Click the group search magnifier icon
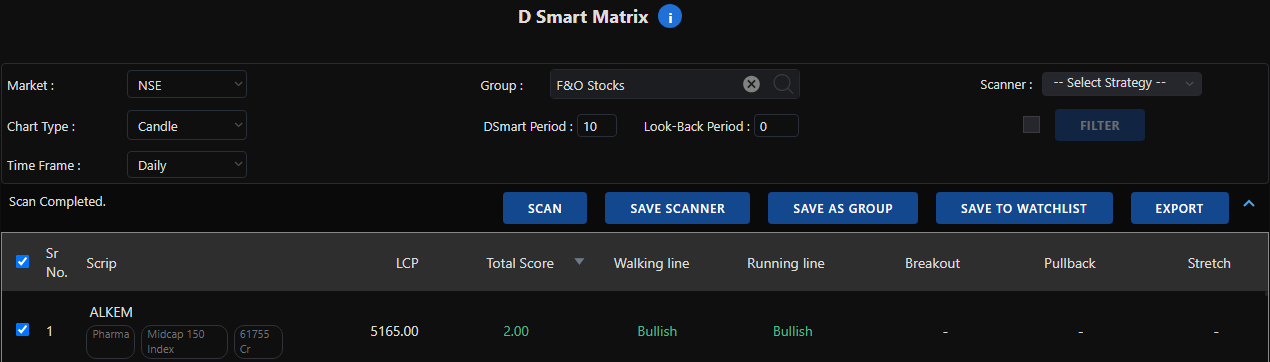This screenshot has height=362, width=1270. tap(783, 85)
